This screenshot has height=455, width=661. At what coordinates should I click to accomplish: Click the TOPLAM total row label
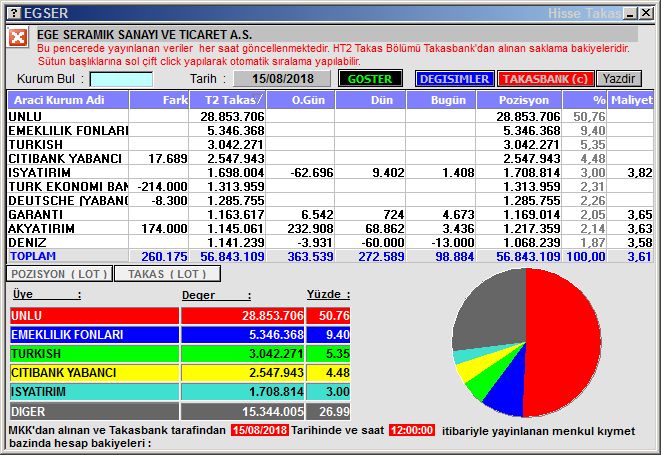click(33, 256)
